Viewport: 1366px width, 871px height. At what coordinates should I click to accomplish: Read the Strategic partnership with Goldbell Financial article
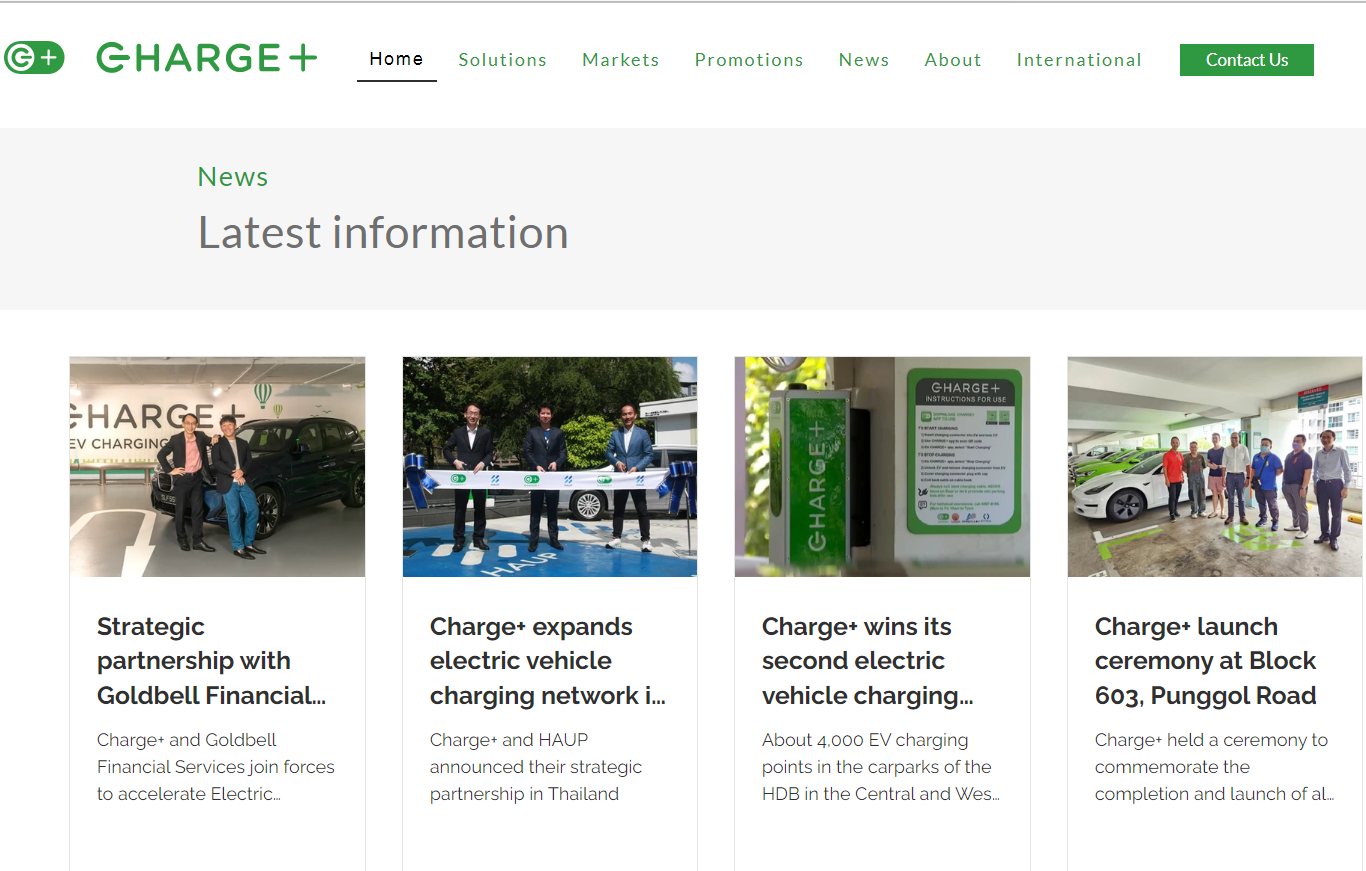click(211, 661)
